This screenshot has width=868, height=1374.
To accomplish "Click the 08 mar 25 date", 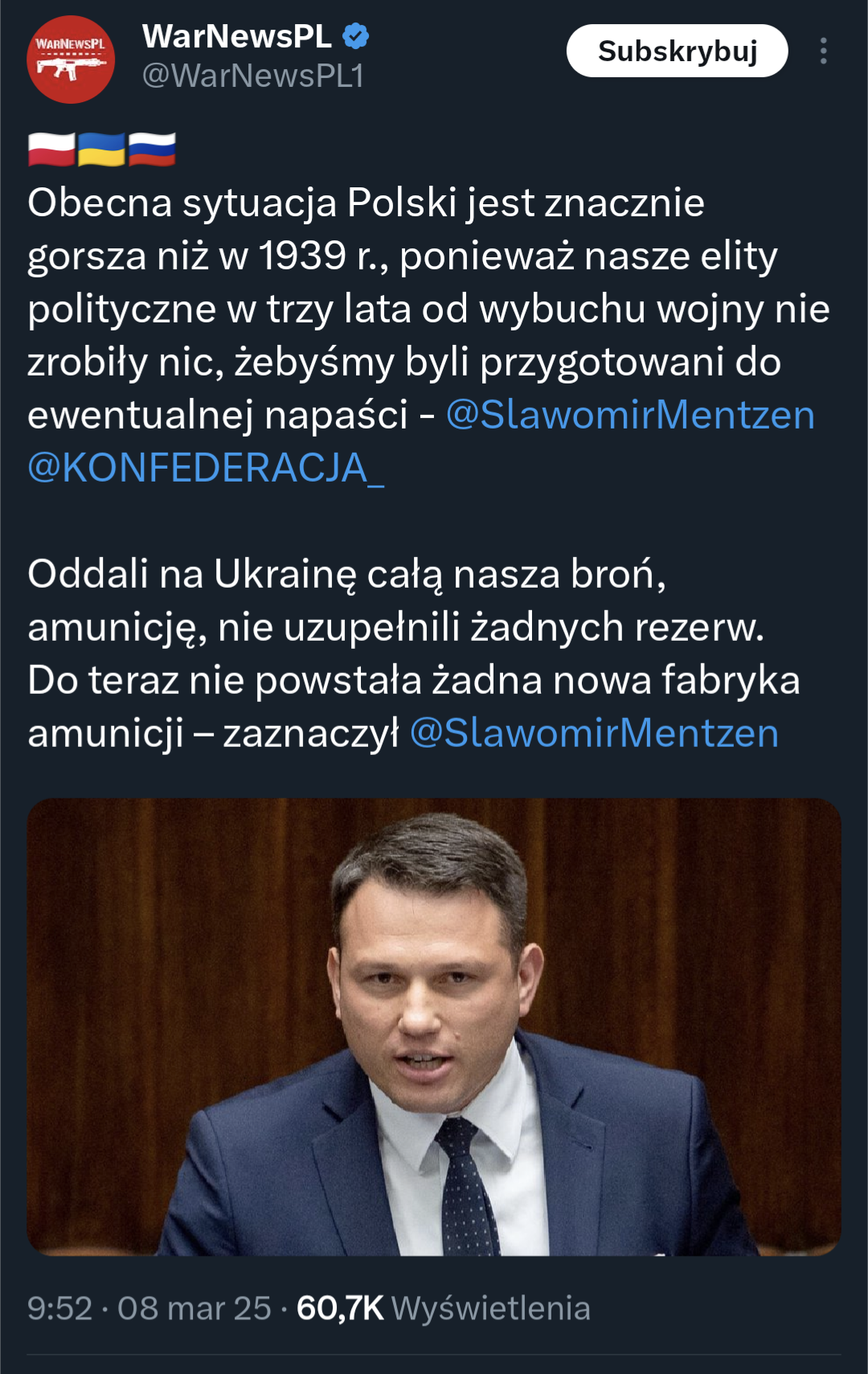I will pos(194,1309).
